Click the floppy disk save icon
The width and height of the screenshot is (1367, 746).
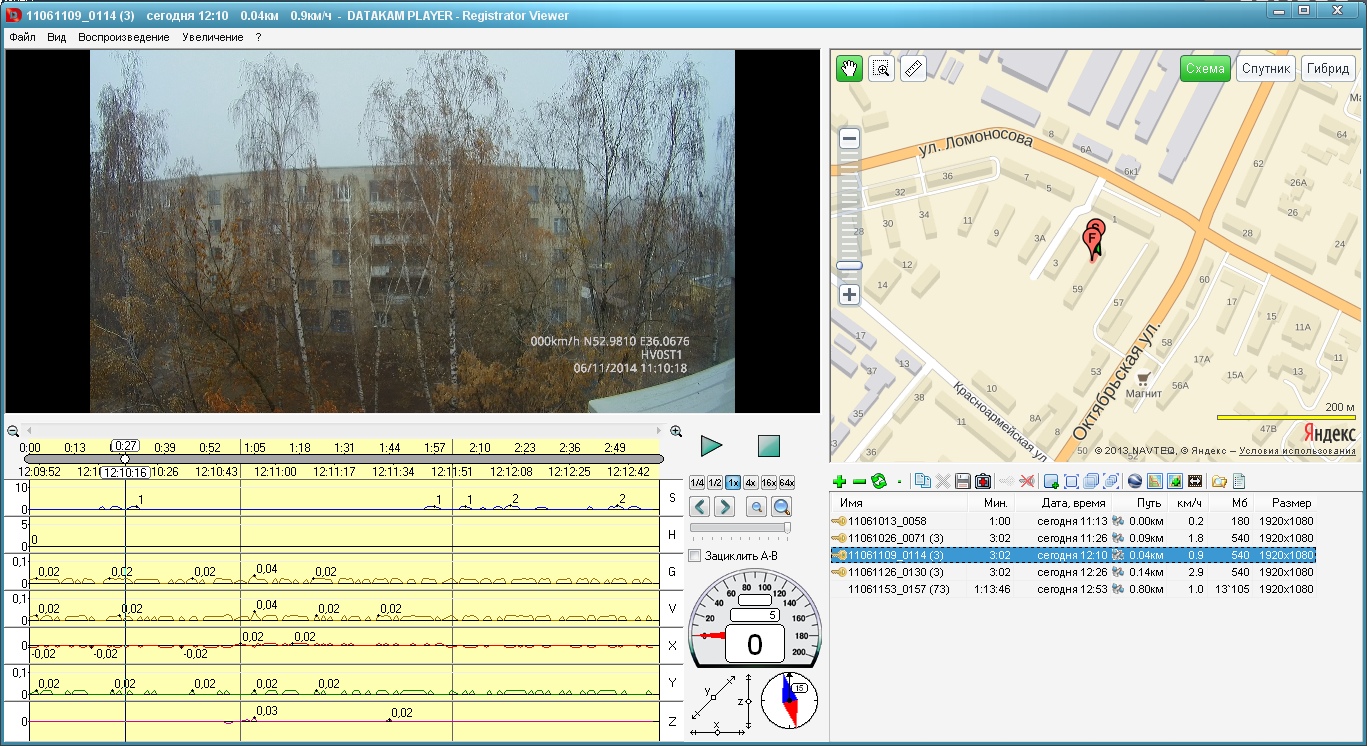(963, 482)
